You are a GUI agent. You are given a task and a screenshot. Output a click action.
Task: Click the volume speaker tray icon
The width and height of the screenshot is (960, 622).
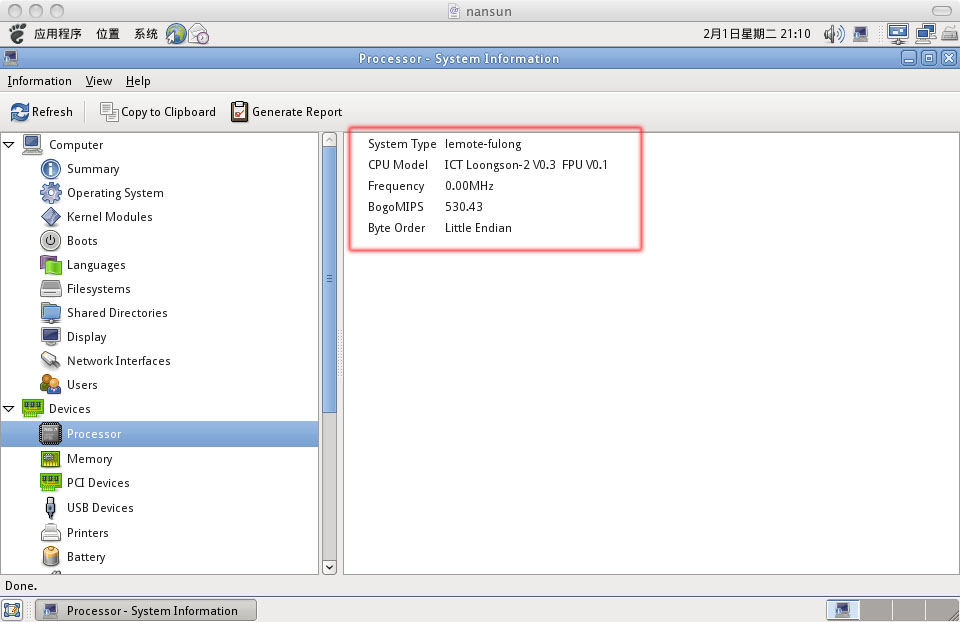click(x=833, y=34)
